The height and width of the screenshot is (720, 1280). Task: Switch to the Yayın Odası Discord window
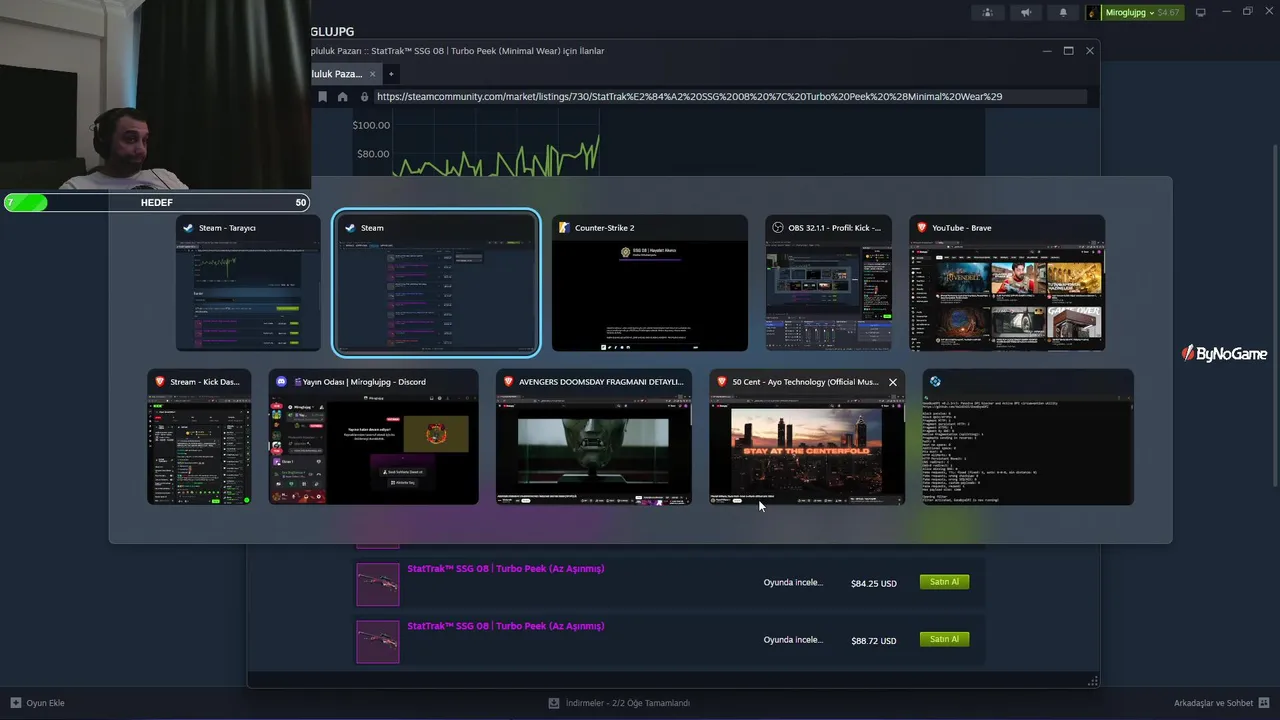click(373, 437)
